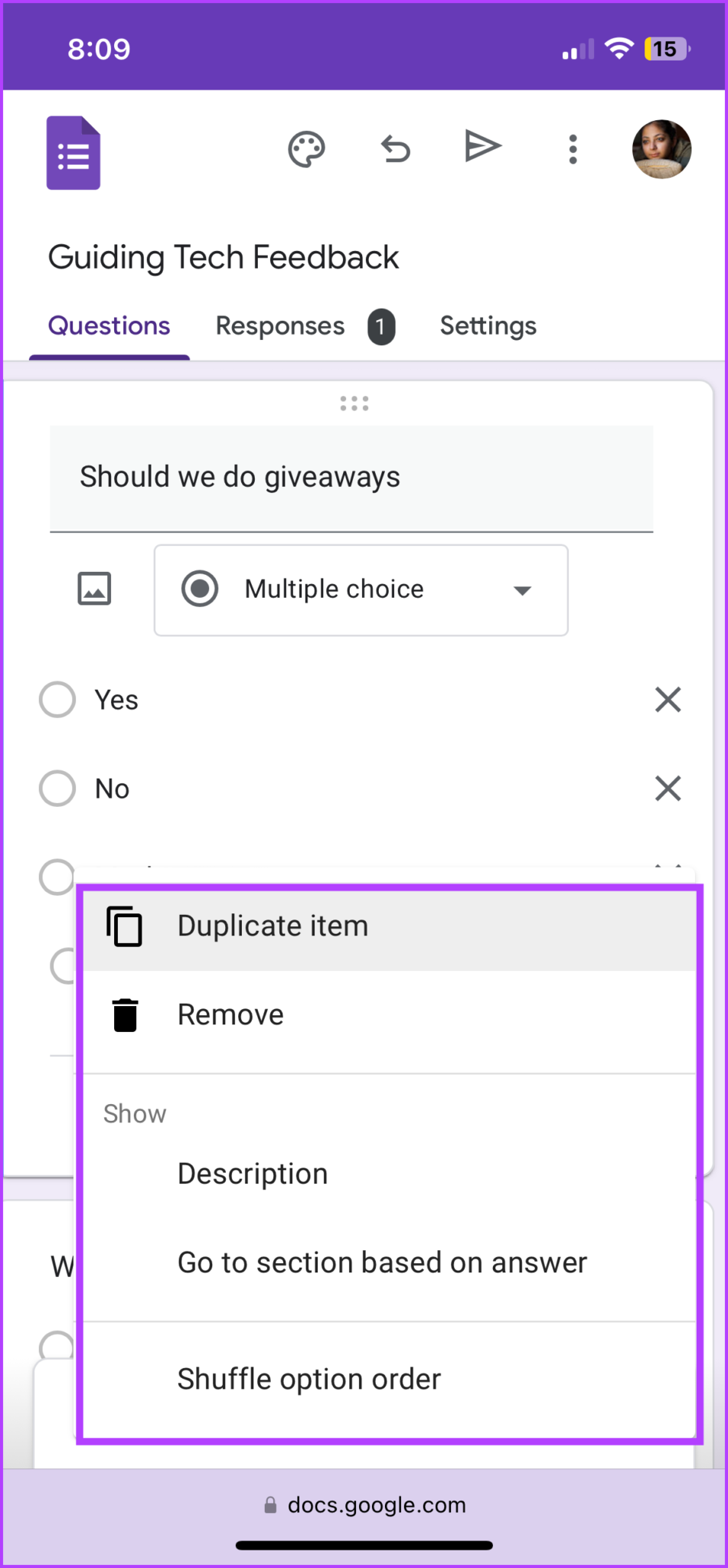Image resolution: width=728 pixels, height=1568 pixels.
Task: Click the profile avatar picture
Action: pos(661,149)
